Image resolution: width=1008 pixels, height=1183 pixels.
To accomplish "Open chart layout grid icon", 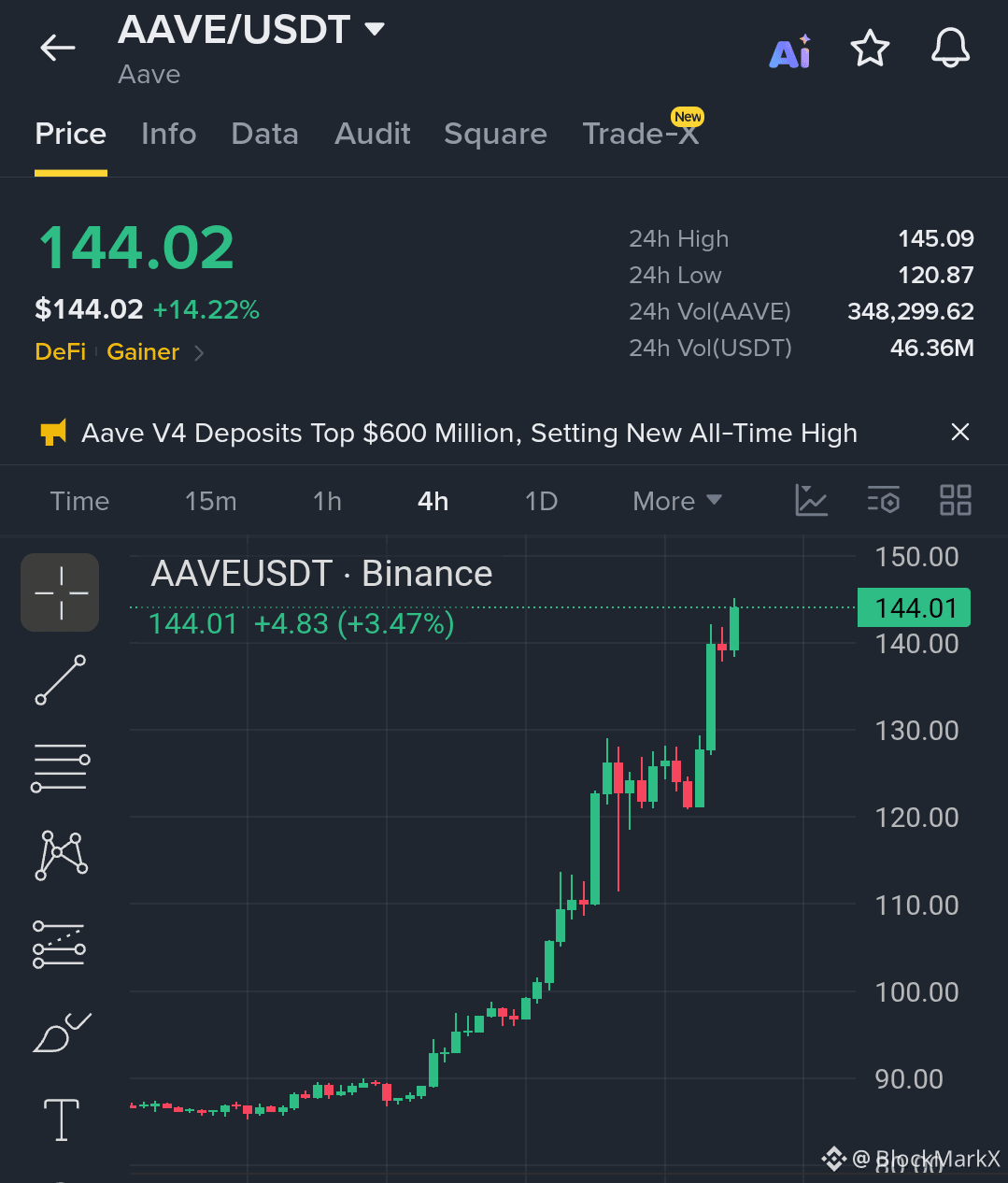I will pyautogui.click(x=955, y=500).
